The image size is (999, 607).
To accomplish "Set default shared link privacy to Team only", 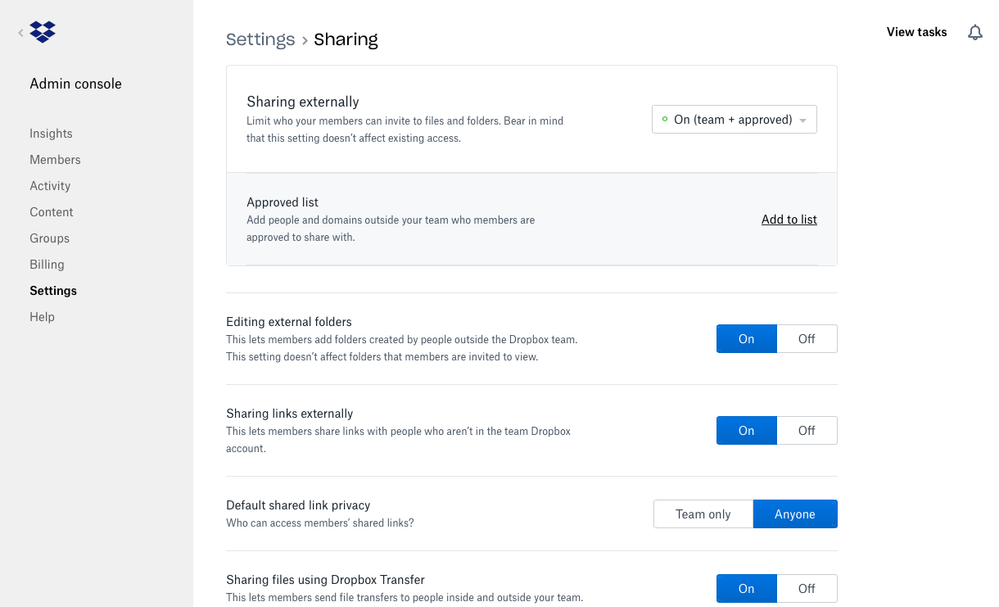I will pyautogui.click(x=703, y=514).
